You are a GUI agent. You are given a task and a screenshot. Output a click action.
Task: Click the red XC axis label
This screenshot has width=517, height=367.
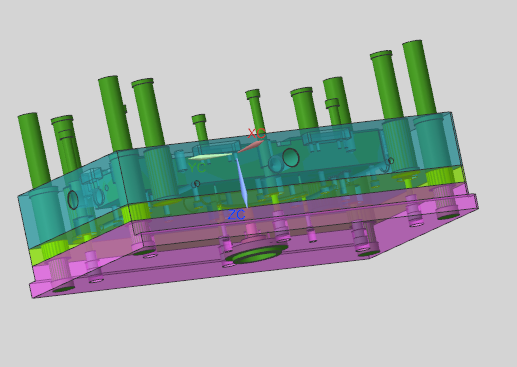pos(257,134)
